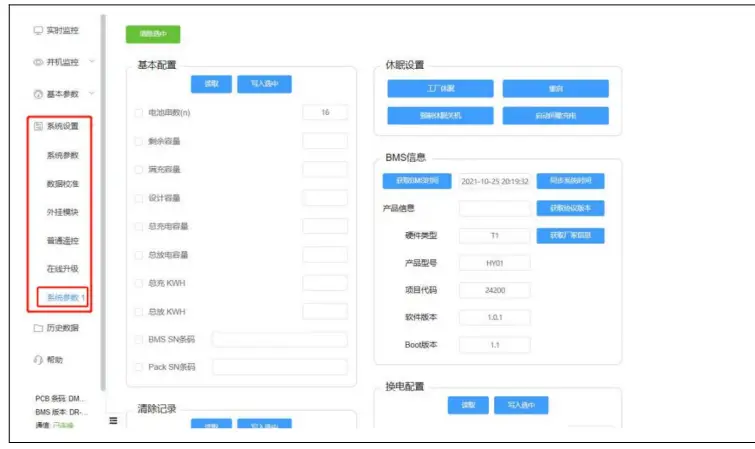Click the 设计容量 input field
Viewport: 755px width, 449px height.
tap(325, 198)
